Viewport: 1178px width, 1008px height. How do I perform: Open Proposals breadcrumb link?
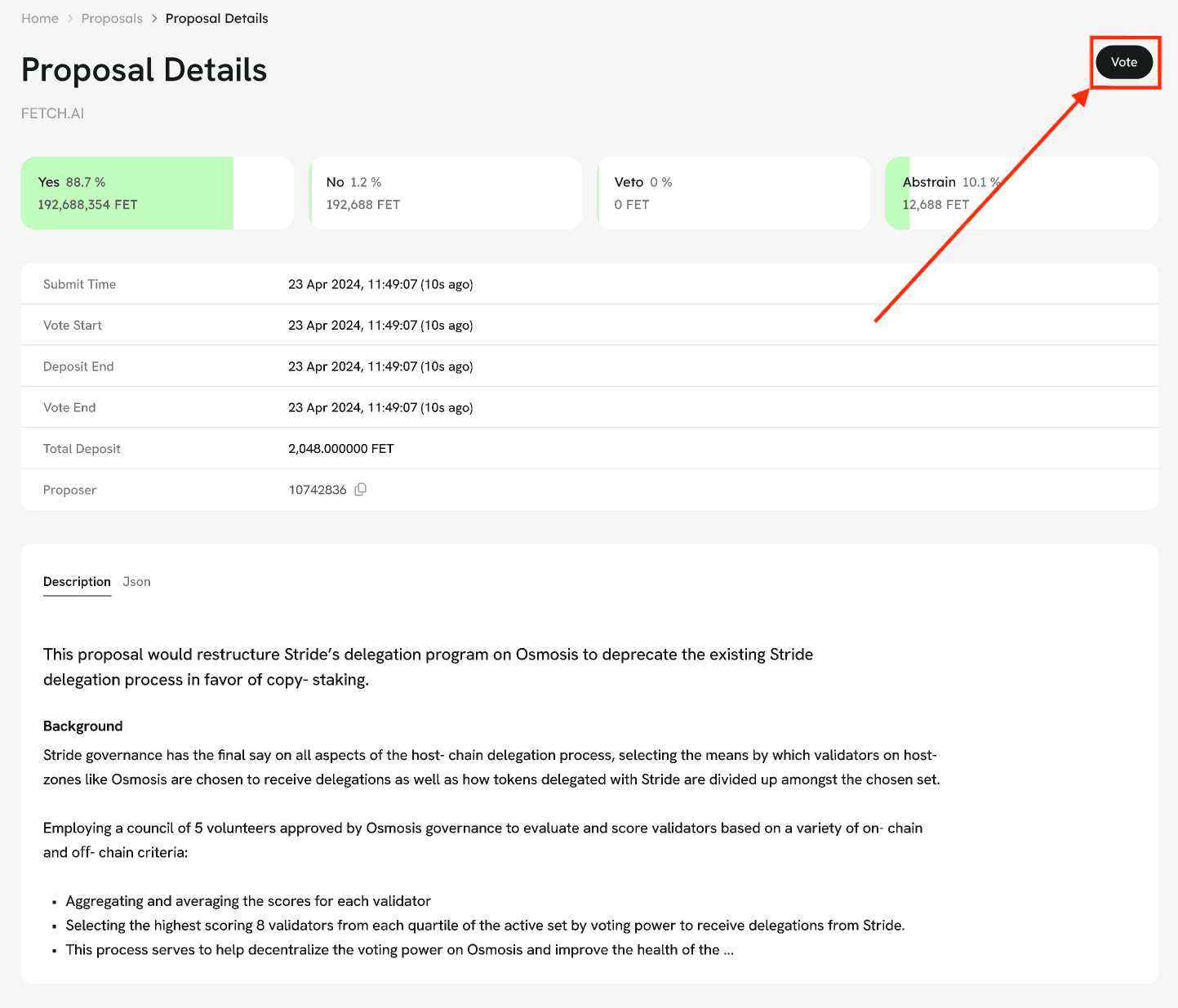[x=112, y=18]
